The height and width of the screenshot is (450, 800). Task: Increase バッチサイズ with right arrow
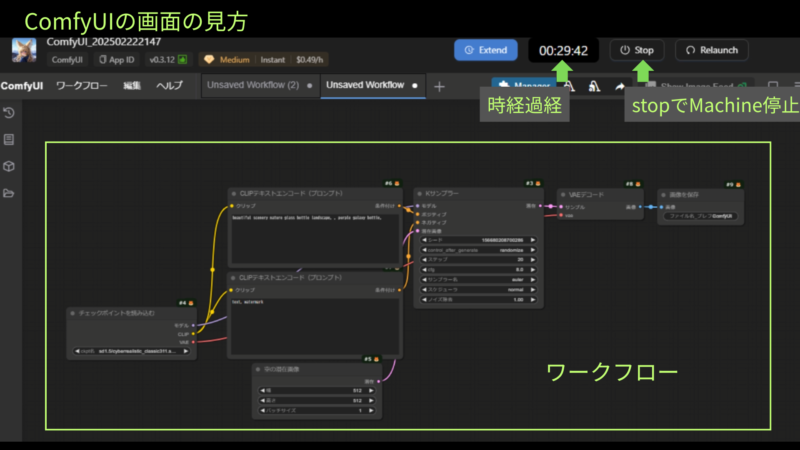point(371,411)
